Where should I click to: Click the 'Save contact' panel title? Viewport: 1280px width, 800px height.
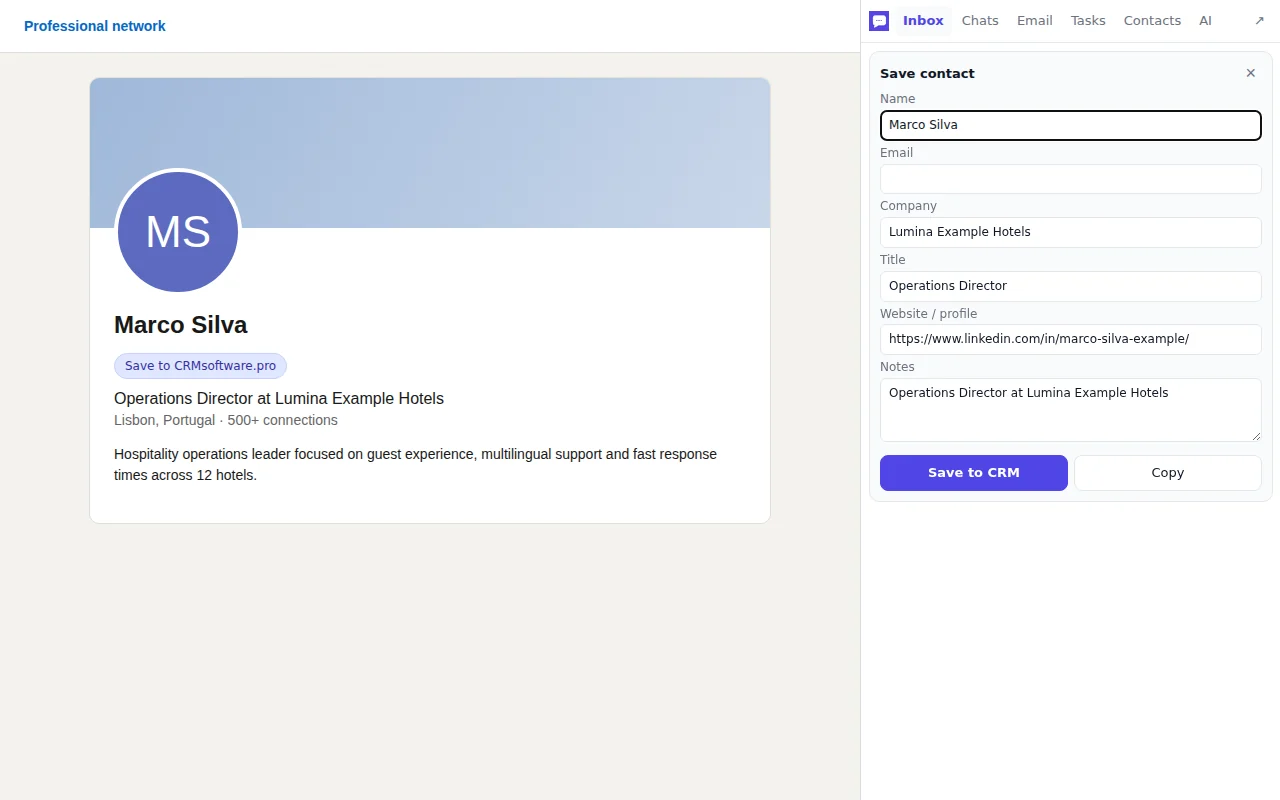point(927,73)
